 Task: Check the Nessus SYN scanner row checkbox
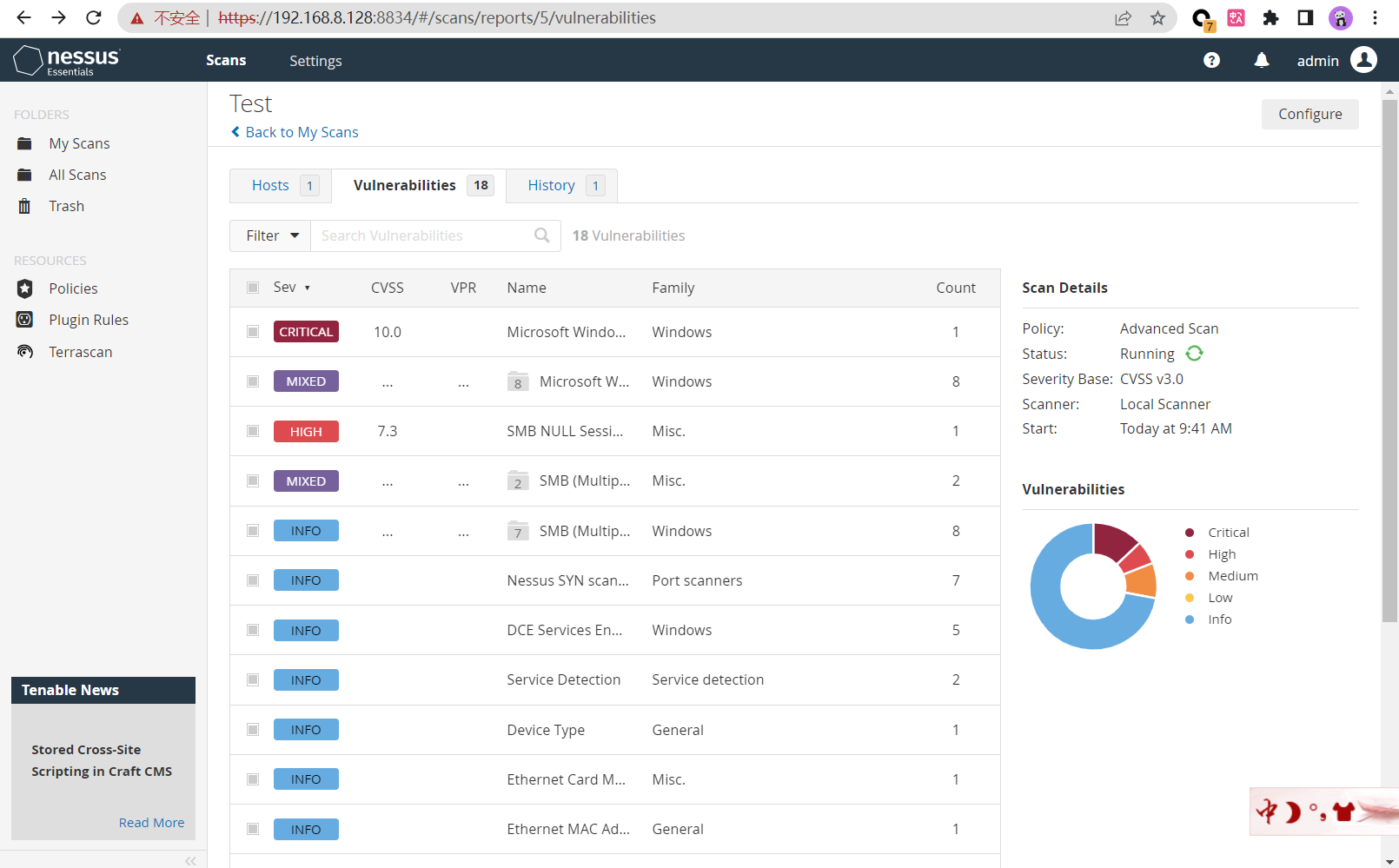pos(253,580)
